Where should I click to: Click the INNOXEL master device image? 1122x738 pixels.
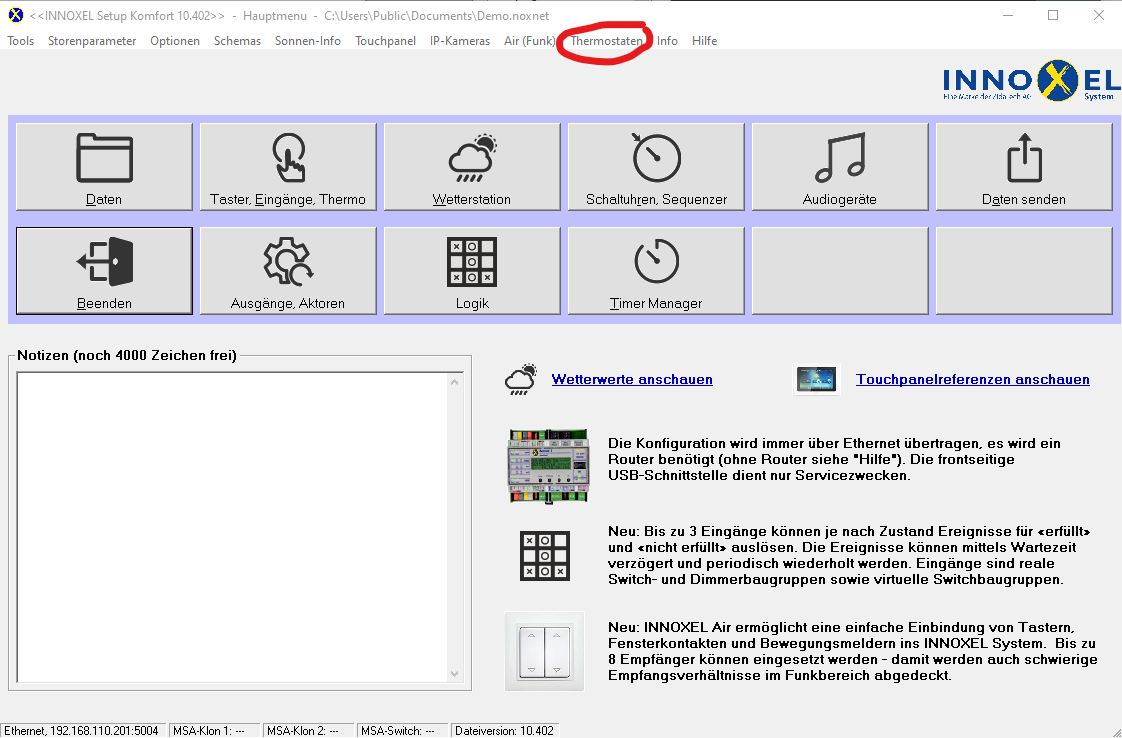[x=548, y=466]
